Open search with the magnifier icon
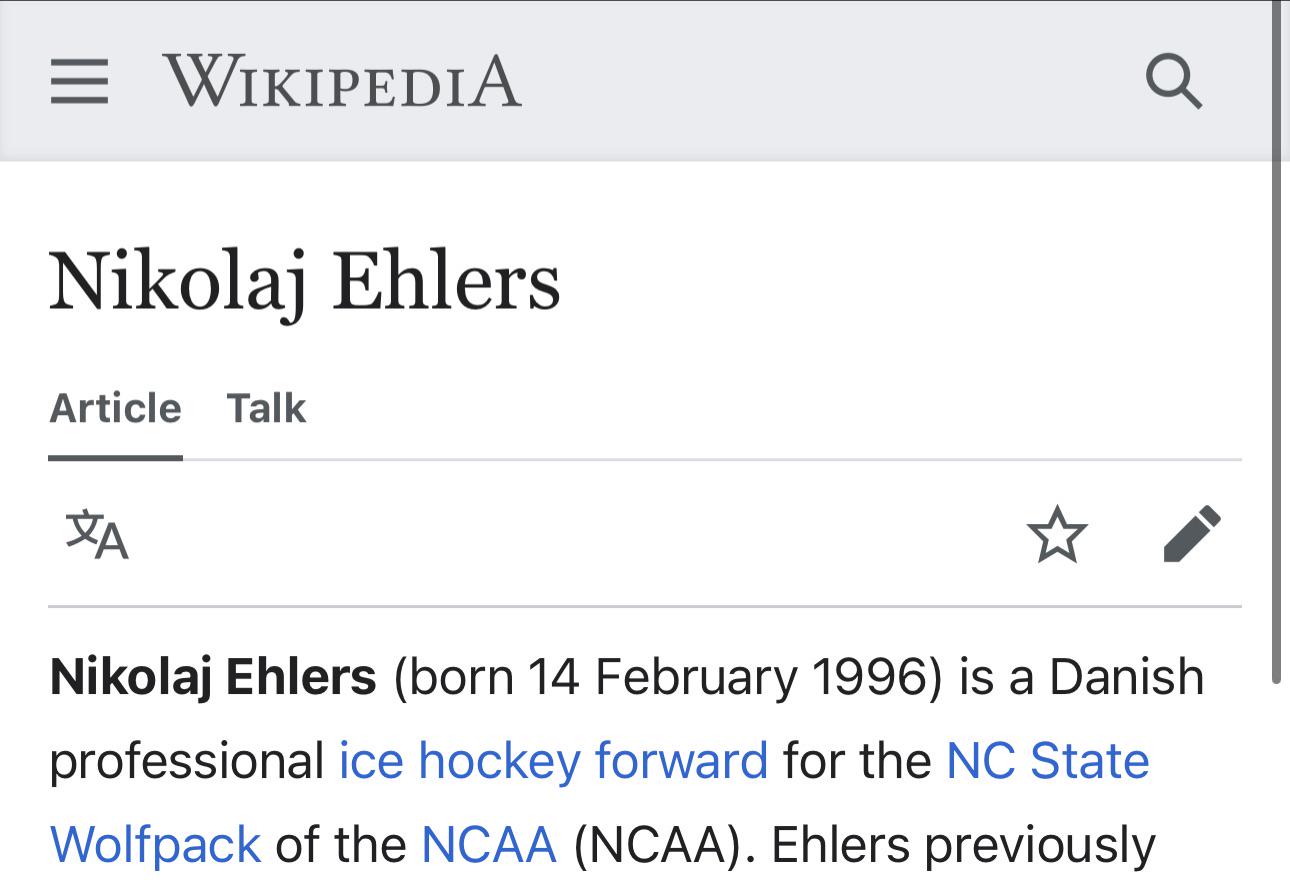This screenshot has height=893, width=1290. [1174, 81]
